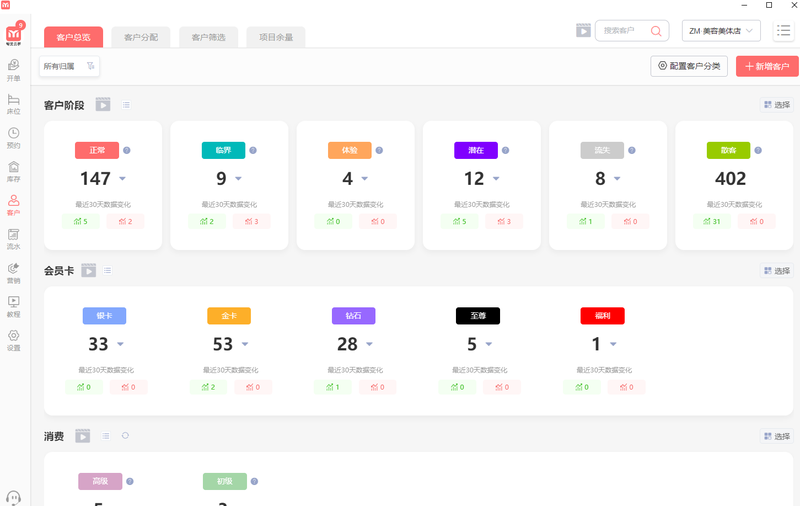
Task: Open the 预约 appointments section
Action: coord(14,138)
